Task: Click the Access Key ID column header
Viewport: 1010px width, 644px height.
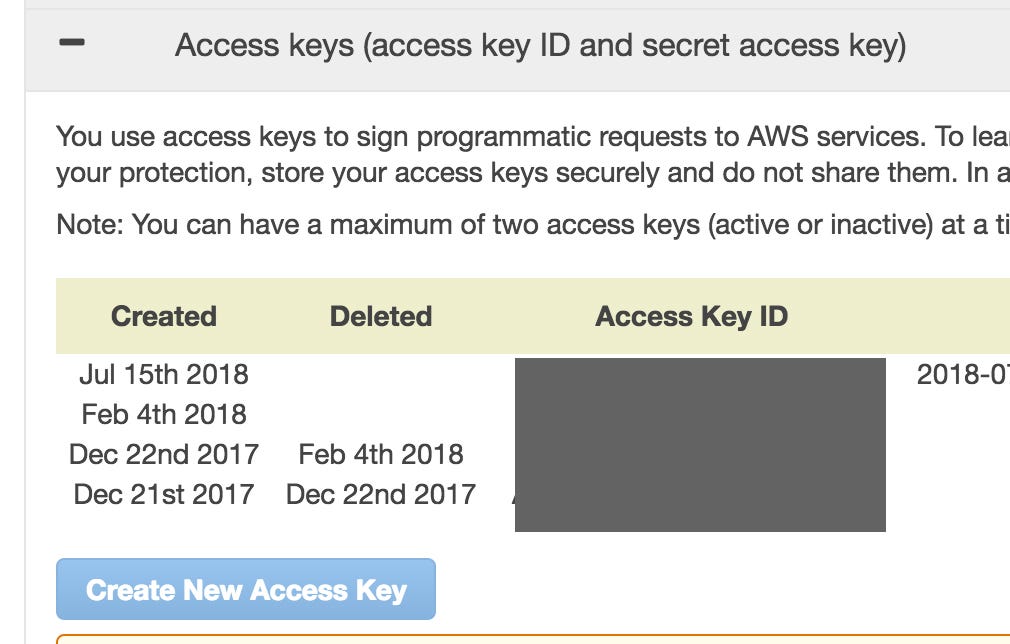Action: [x=692, y=316]
